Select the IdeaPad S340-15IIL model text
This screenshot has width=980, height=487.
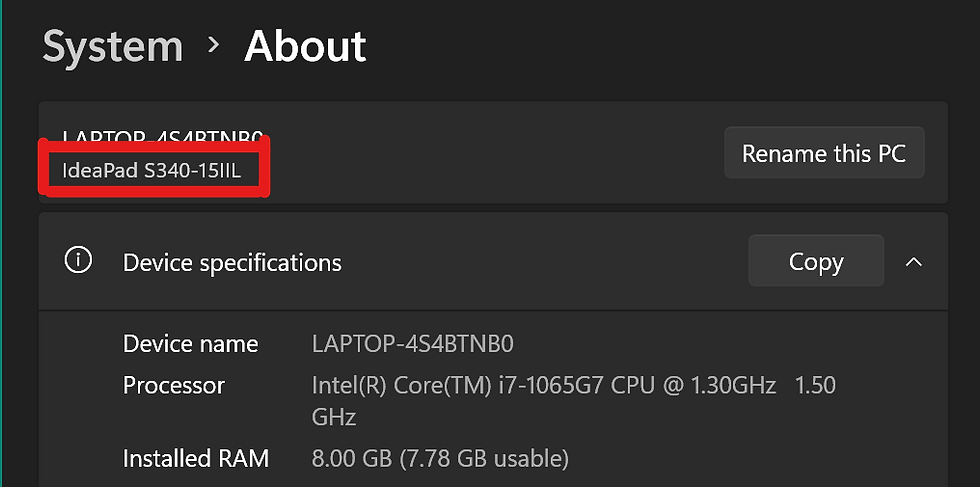point(151,170)
